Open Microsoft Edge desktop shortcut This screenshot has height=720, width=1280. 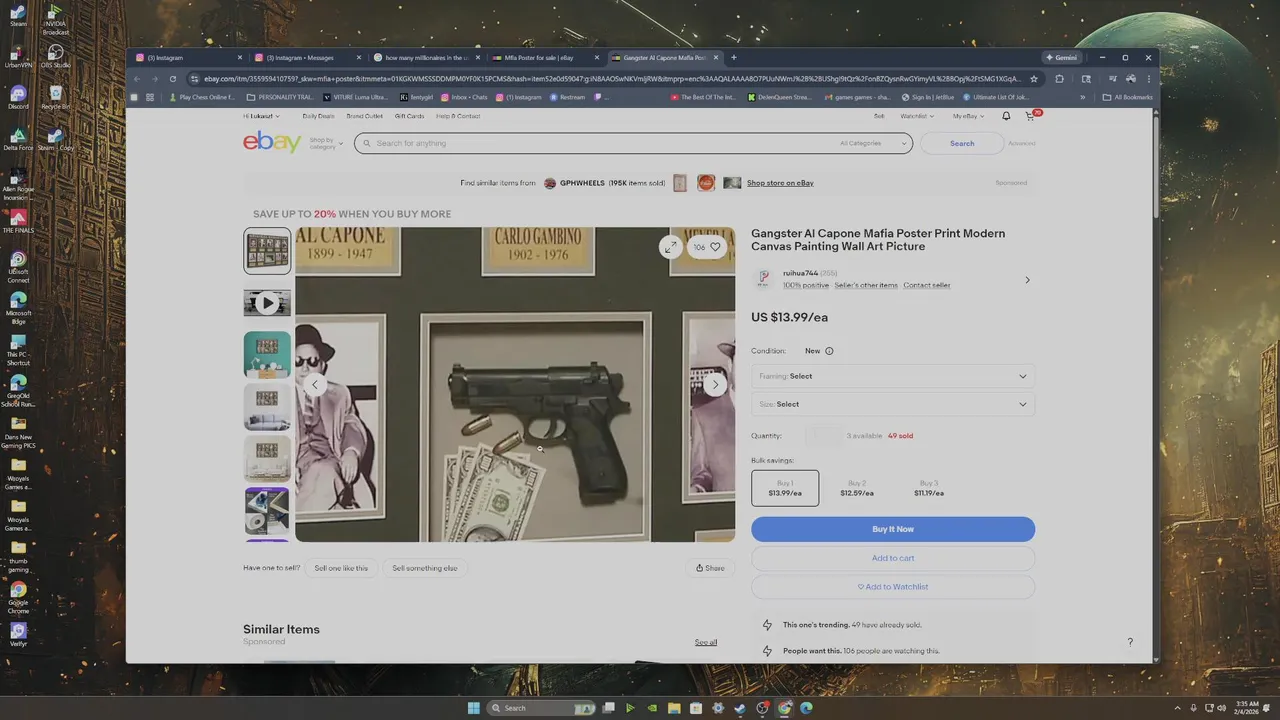tap(18, 308)
